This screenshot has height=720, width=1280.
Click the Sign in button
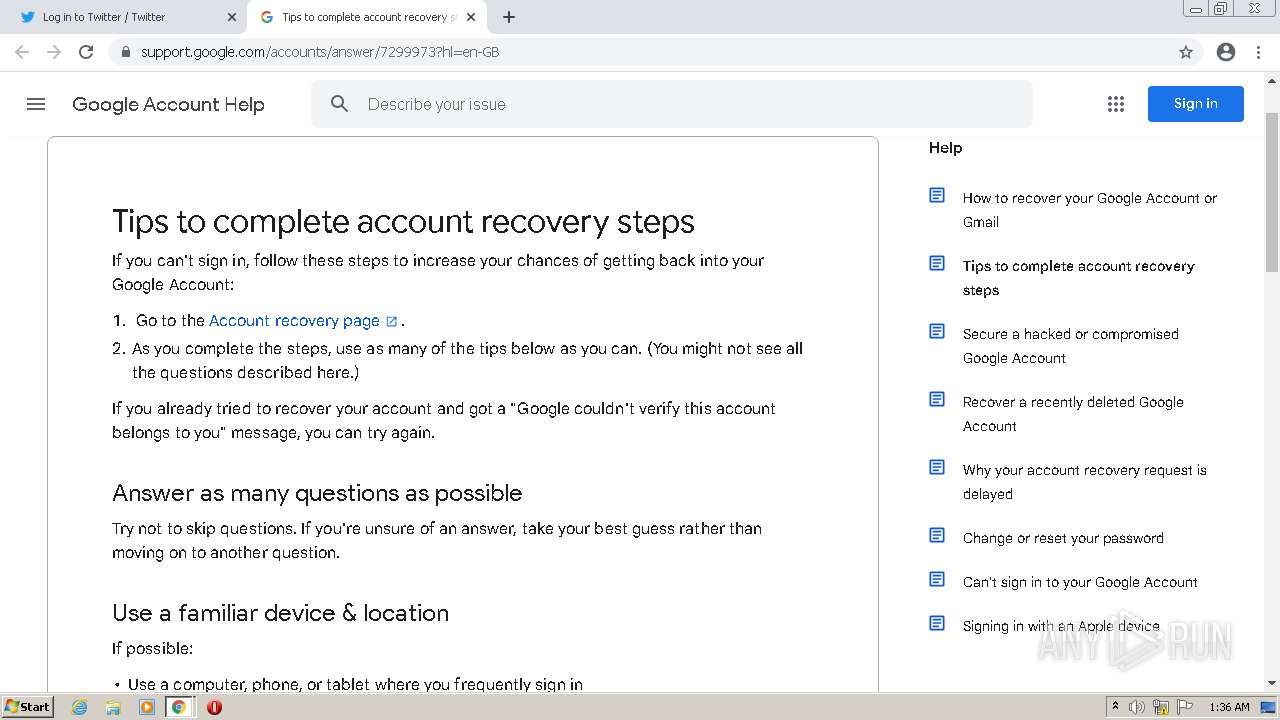pos(1195,104)
